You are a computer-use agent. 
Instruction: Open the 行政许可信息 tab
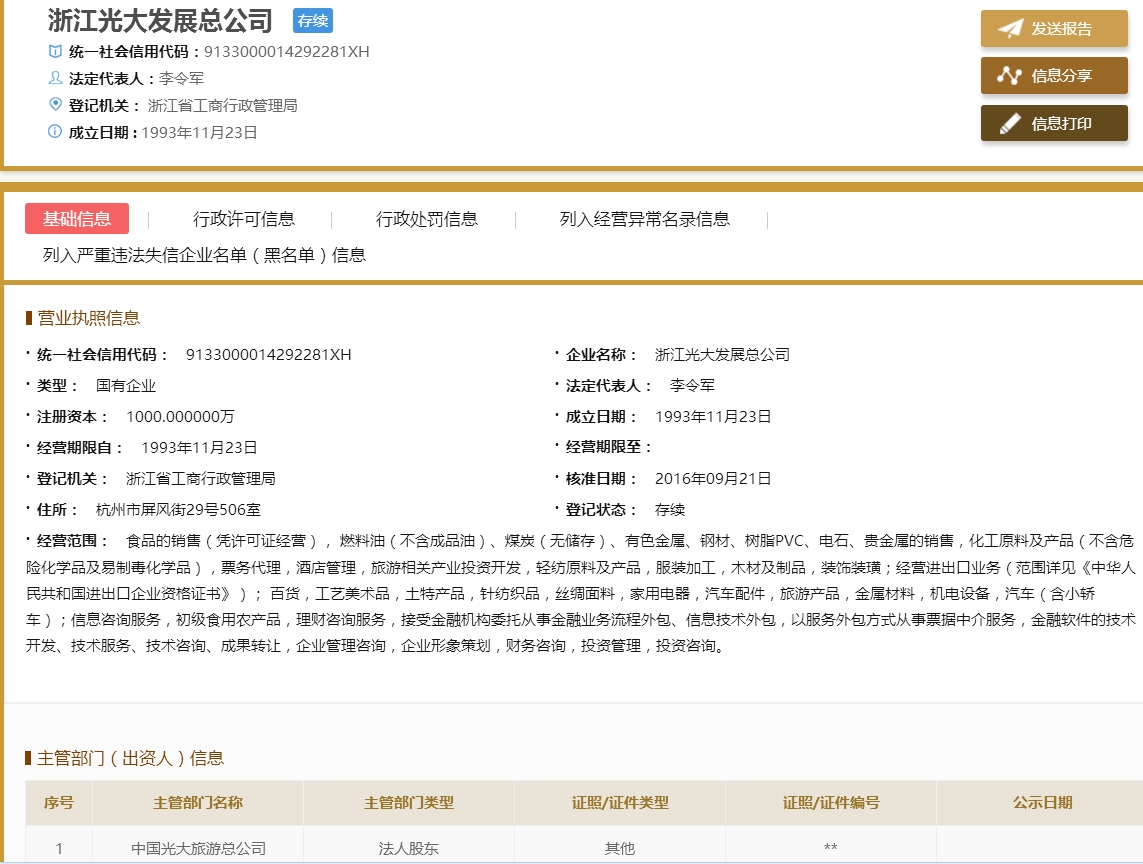(243, 219)
